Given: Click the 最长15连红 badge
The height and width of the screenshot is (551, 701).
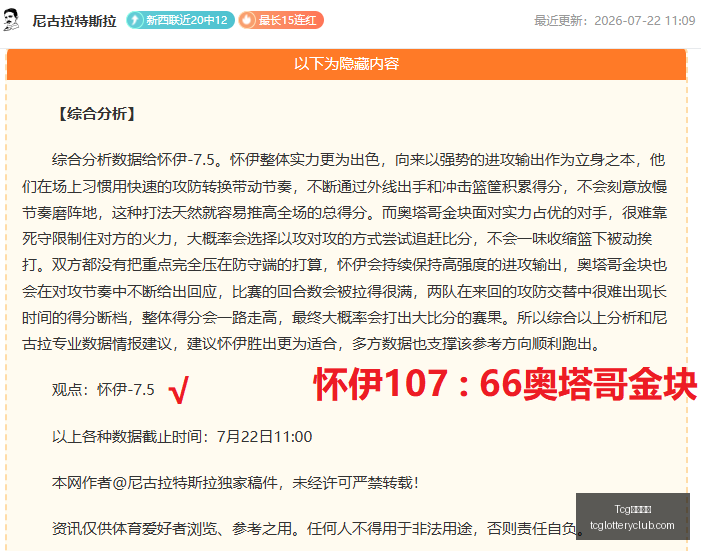Looking at the screenshot, I should coord(281,20).
